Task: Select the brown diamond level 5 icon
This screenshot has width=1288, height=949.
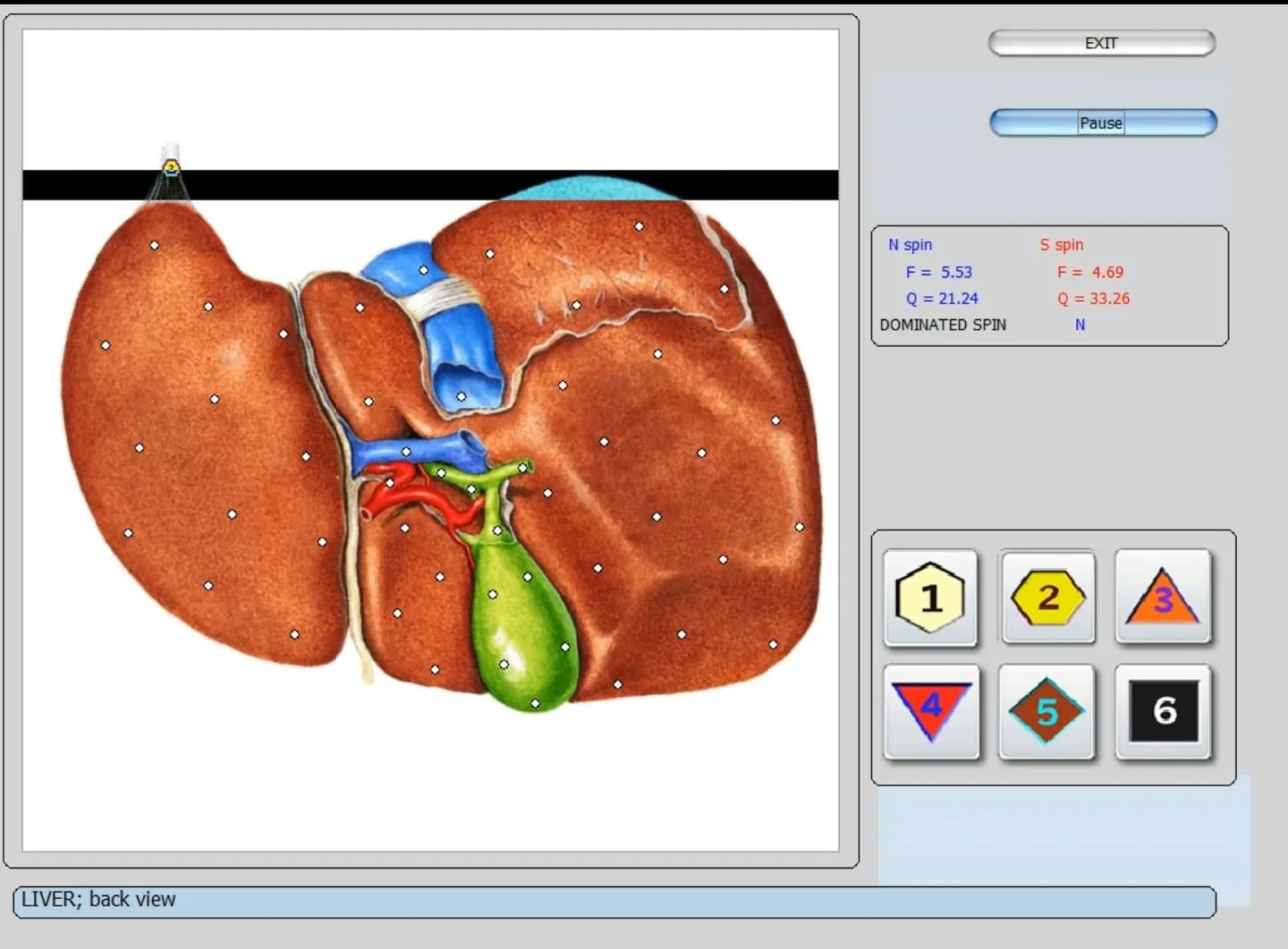Action: 1046,712
